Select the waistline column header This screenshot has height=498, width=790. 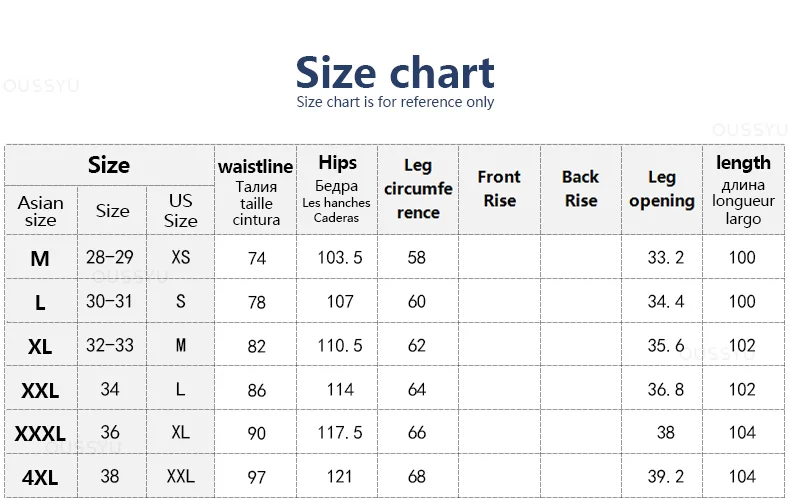point(256,190)
